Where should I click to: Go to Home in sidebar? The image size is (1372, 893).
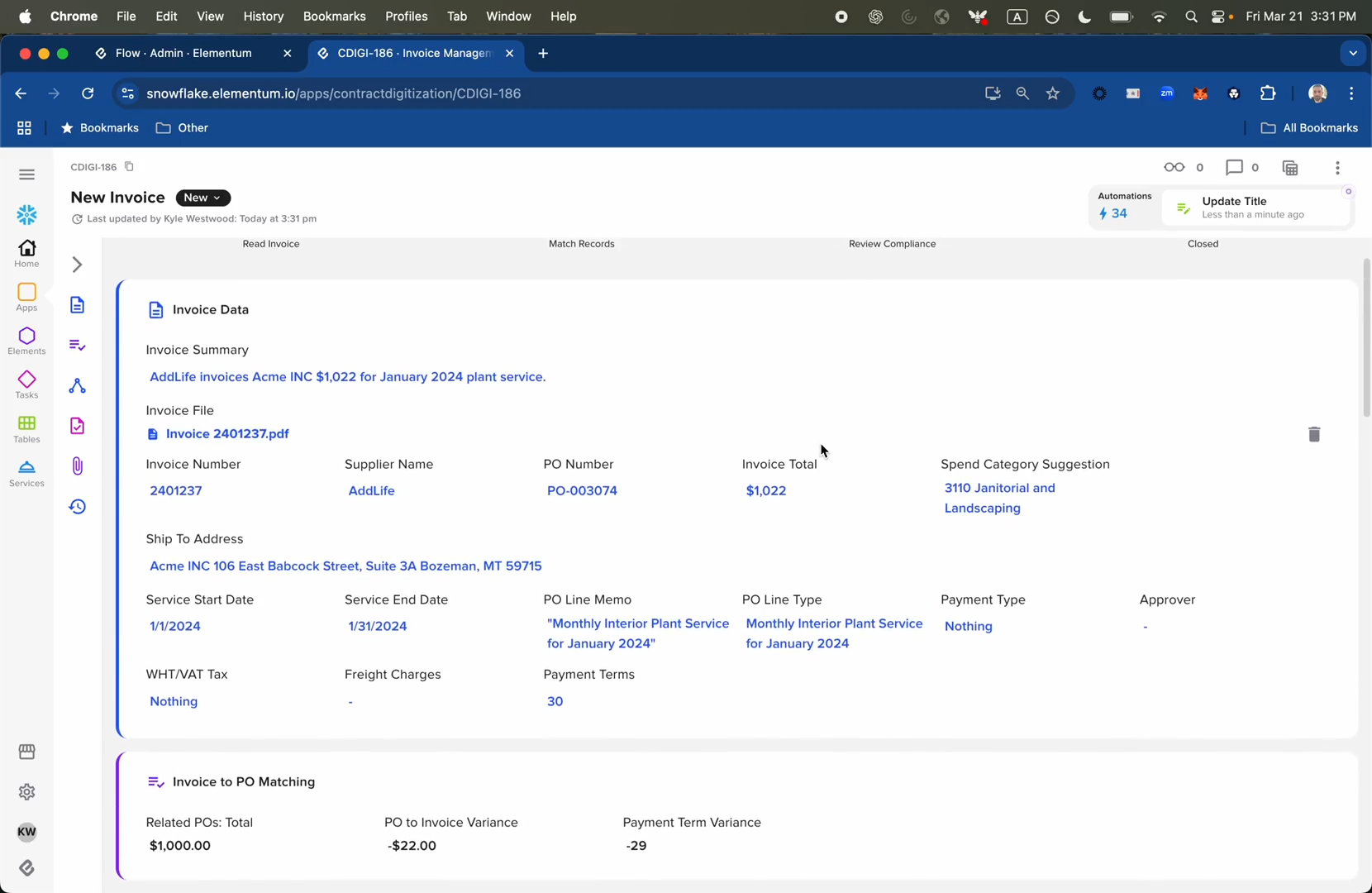click(x=26, y=253)
